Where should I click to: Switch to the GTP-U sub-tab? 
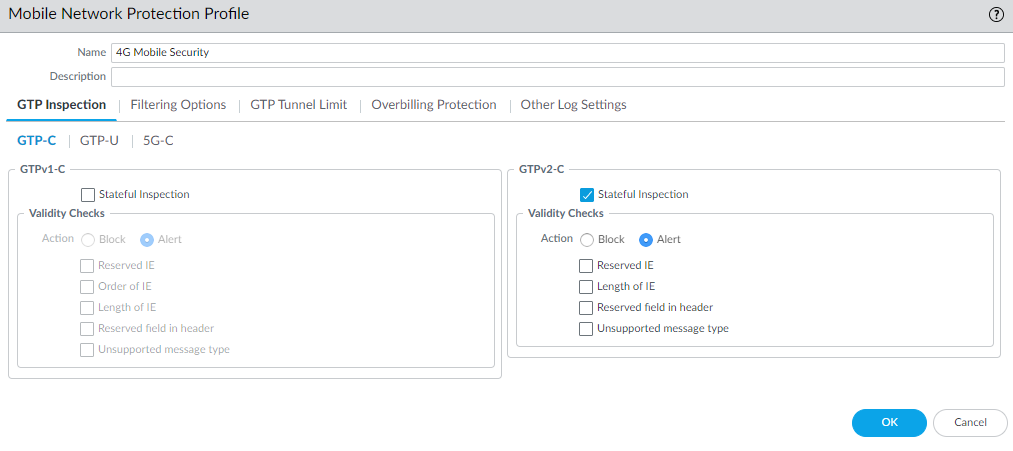pyautogui.click(x=99, y=141)
